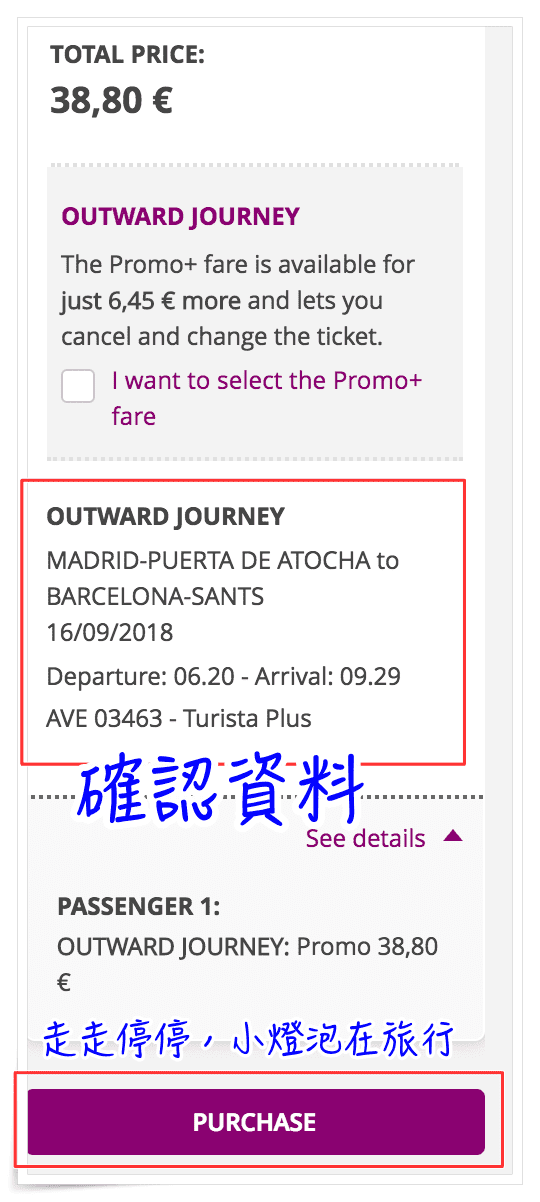The image size is (540, 1202).
Task: Click "I want to select the Promo+ fare" label
Action: coord(267,398)
